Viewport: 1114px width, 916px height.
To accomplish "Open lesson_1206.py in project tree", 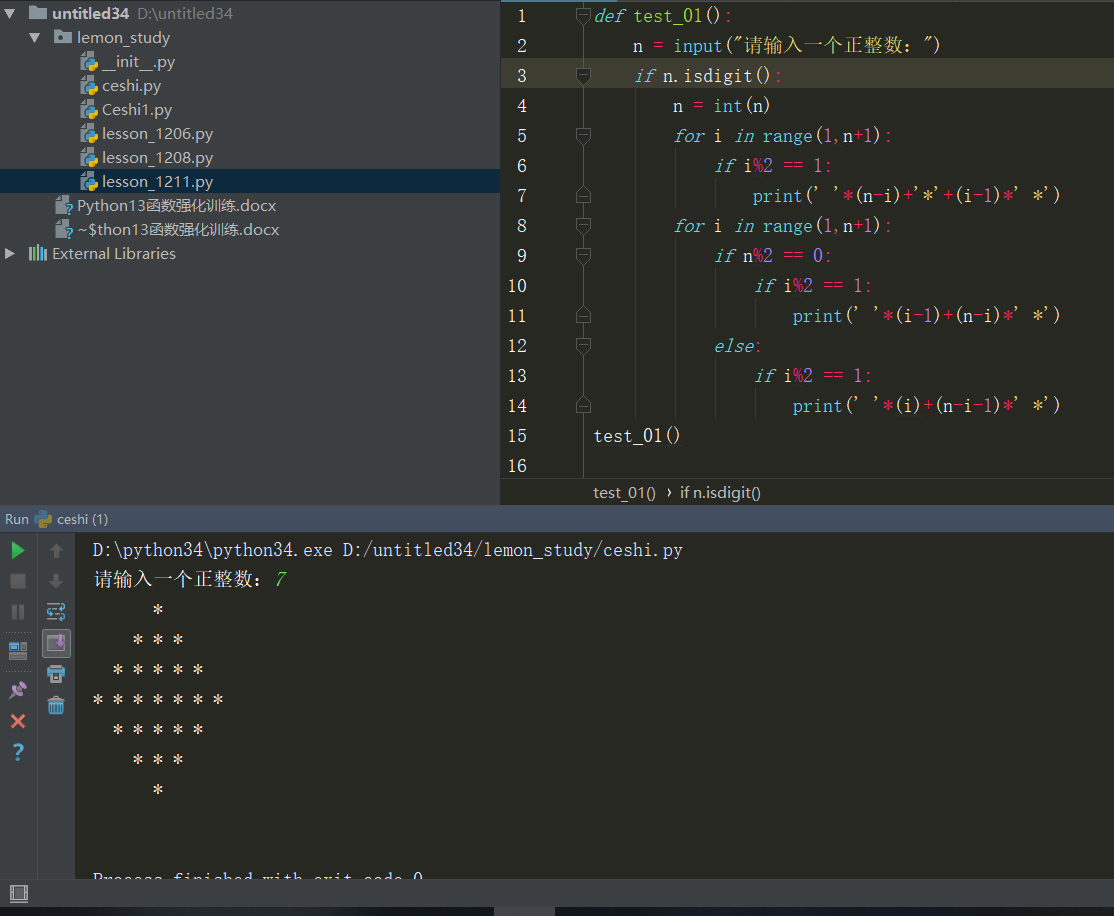I will (x=157, y=134).
